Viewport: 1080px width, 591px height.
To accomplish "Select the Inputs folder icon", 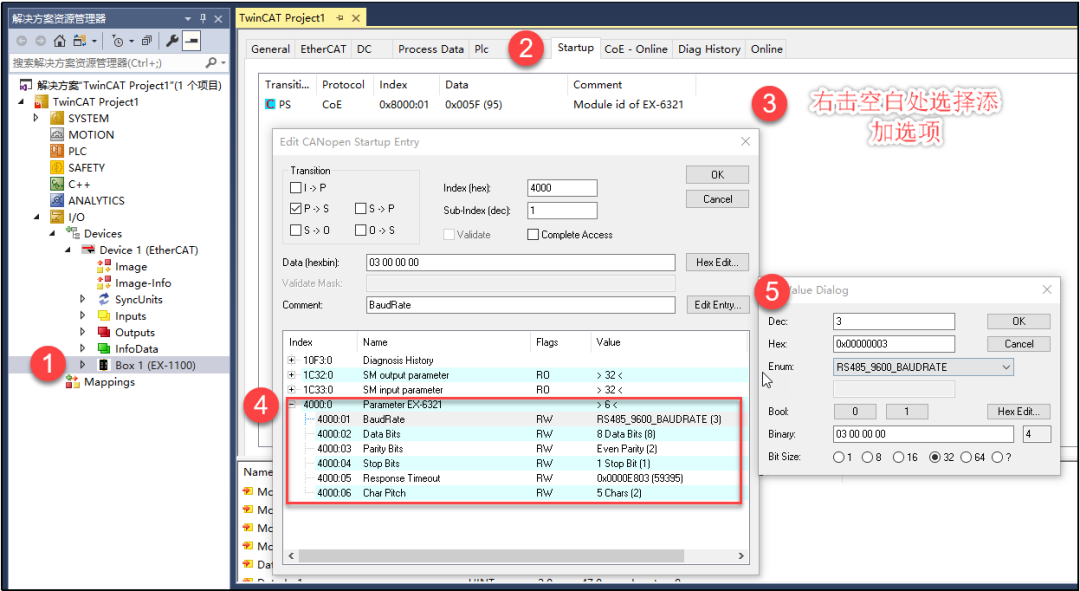I will (104, 316).
